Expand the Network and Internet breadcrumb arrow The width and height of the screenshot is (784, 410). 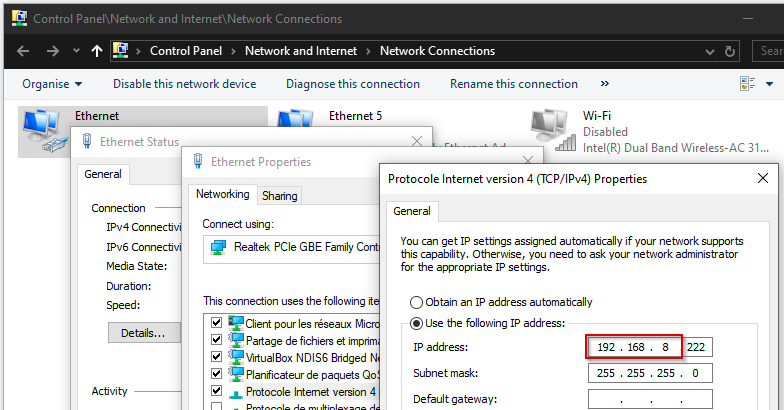coord(367,51)
